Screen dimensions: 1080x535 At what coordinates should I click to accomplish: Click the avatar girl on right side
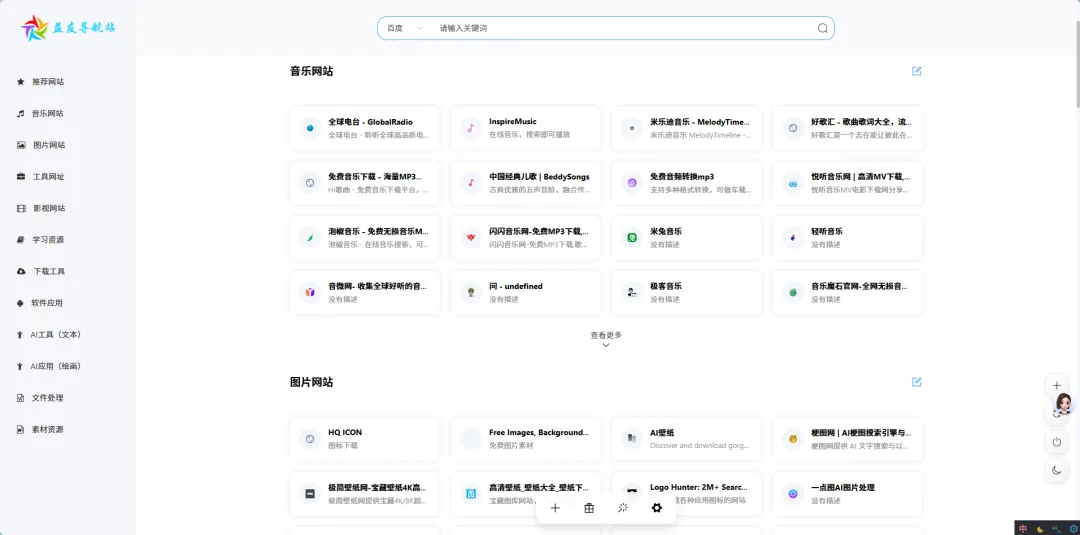(1064, 404)
